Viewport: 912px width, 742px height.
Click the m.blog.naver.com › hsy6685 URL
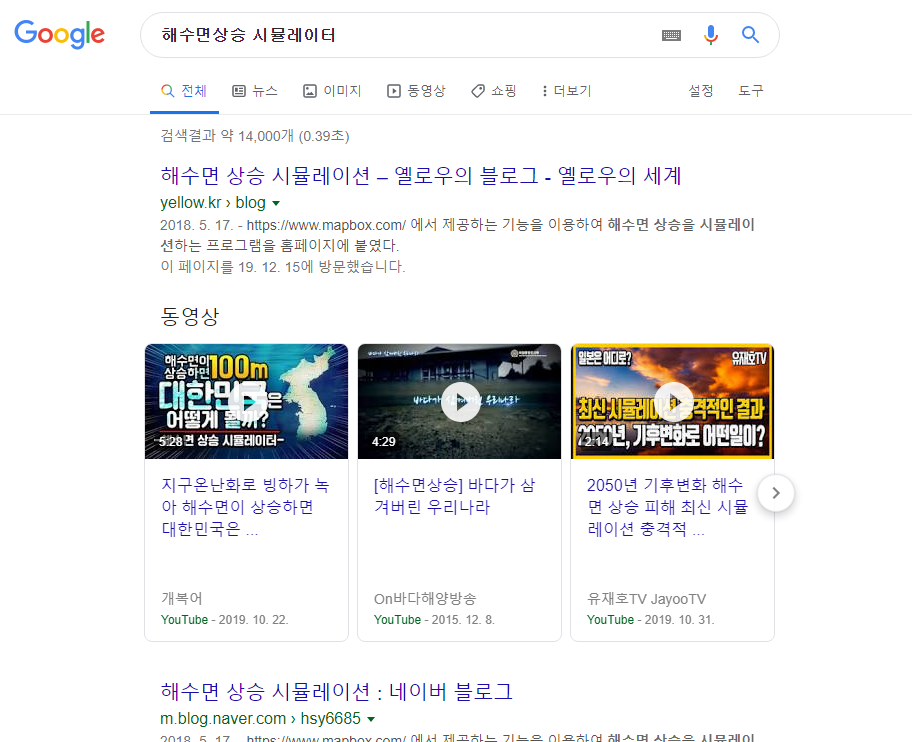click(261, 718)
